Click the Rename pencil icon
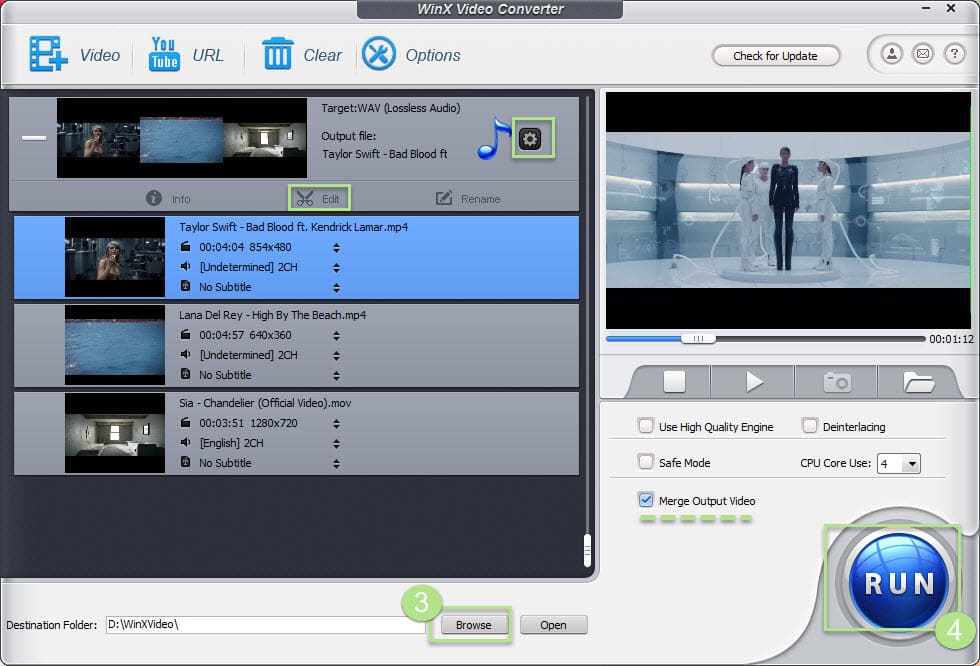The height and width of the screenshot is (666, 980). pos(444,198)
